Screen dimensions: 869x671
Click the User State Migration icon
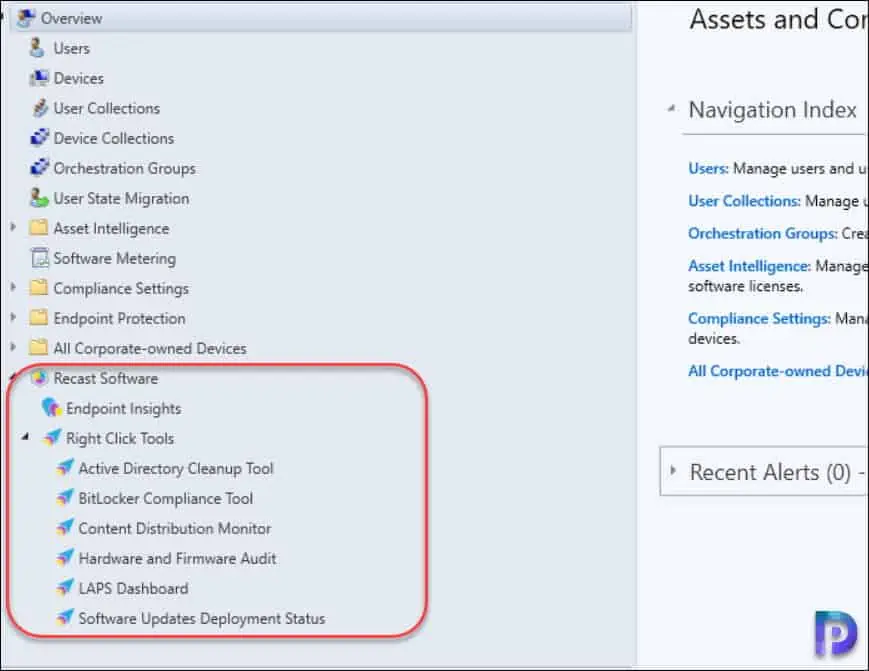tap(39, 198)
